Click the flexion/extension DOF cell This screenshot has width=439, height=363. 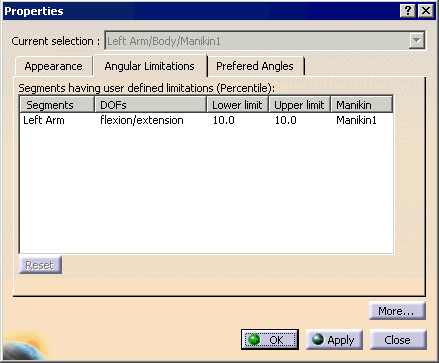142,120
